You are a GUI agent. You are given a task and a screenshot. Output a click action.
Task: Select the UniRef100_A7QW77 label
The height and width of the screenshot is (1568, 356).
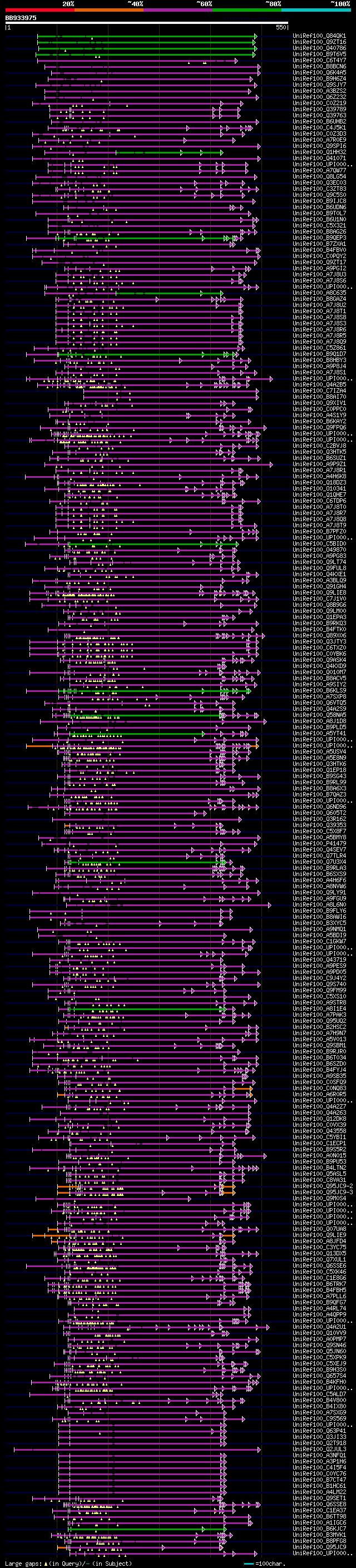click(319, 170)
